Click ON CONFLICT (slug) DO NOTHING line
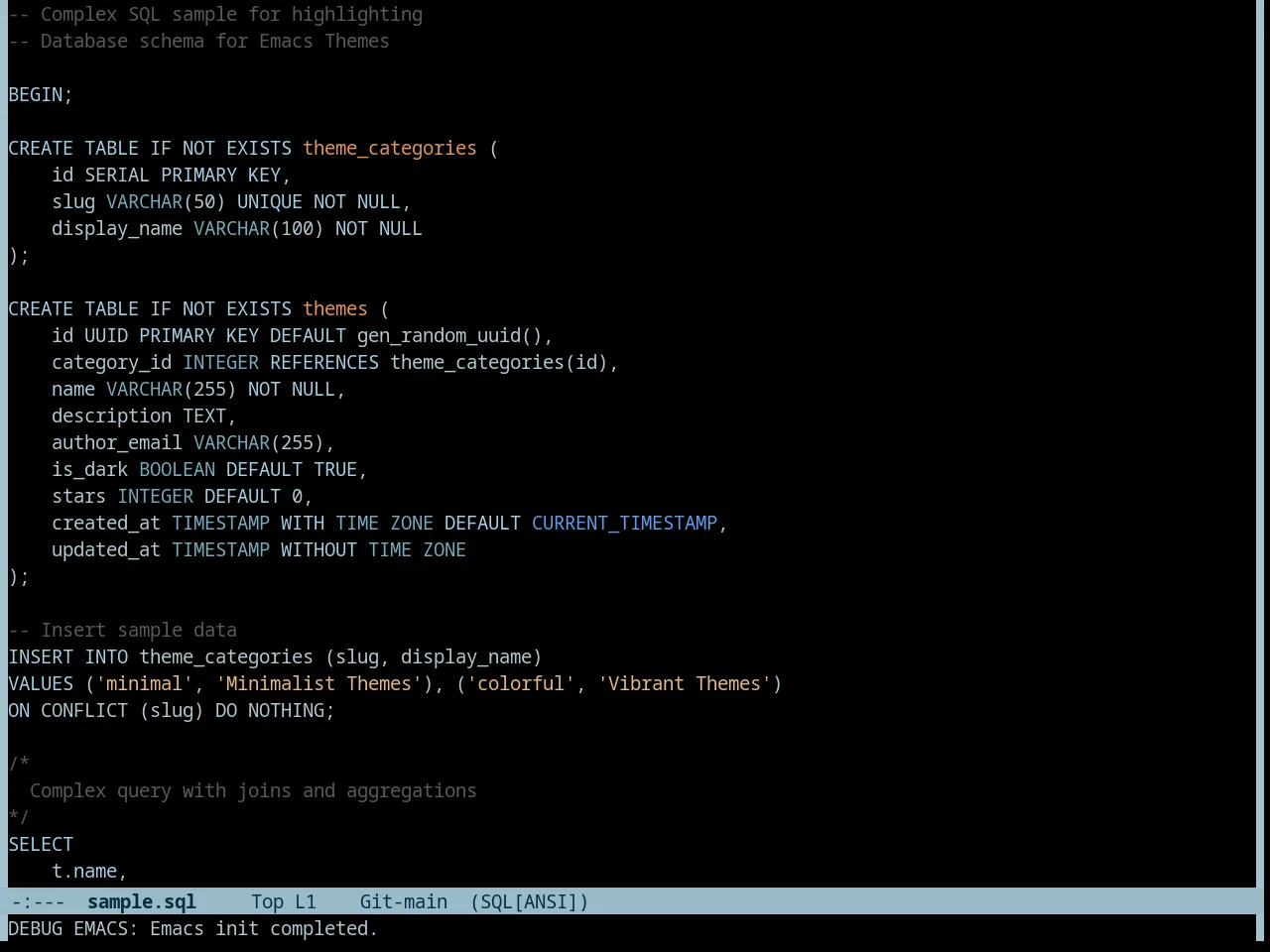 click(x=172, y=710)
